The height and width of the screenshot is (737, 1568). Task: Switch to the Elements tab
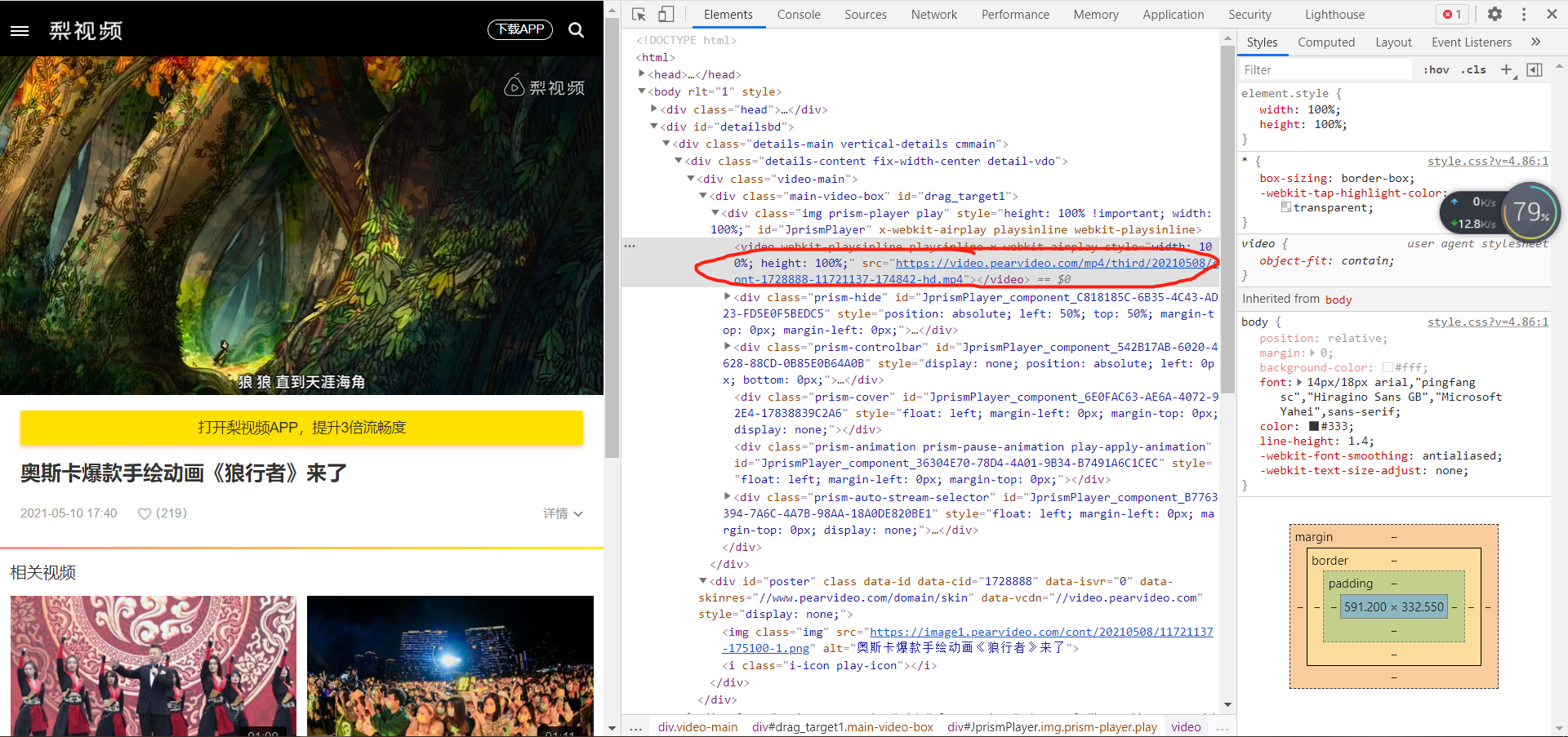(728, 15)
